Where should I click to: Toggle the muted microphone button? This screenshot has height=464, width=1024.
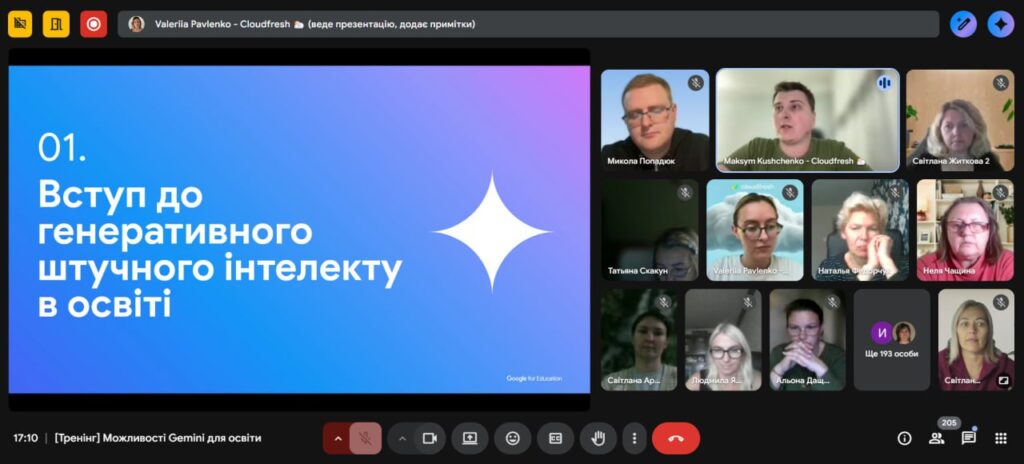click(366, 438)
